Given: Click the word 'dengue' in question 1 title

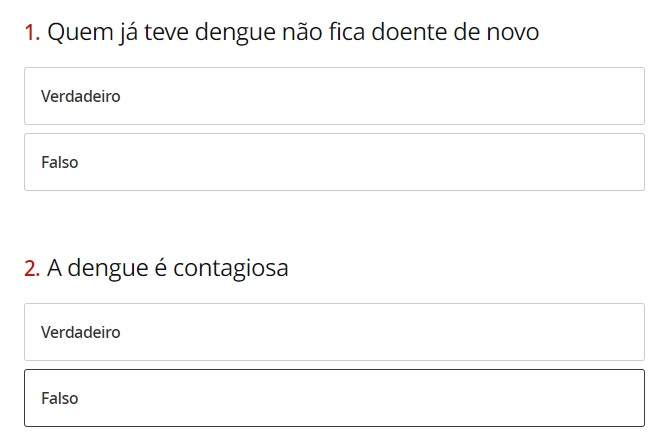Looking at the screenshot, I should pyautogui.click(x=235, y=33).
